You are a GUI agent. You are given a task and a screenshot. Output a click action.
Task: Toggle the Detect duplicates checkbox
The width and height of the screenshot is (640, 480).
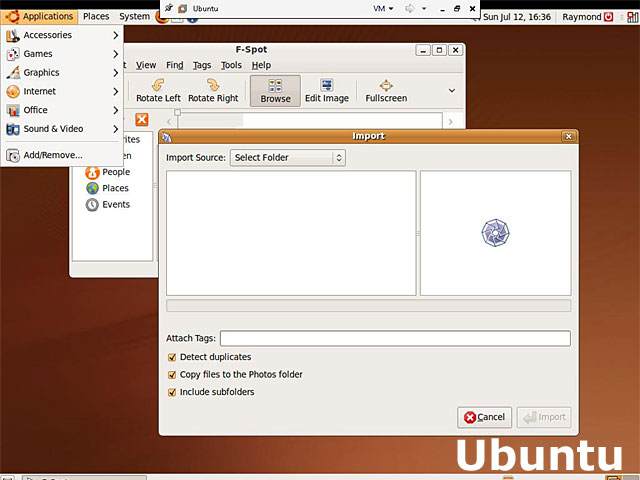[172, 357]
